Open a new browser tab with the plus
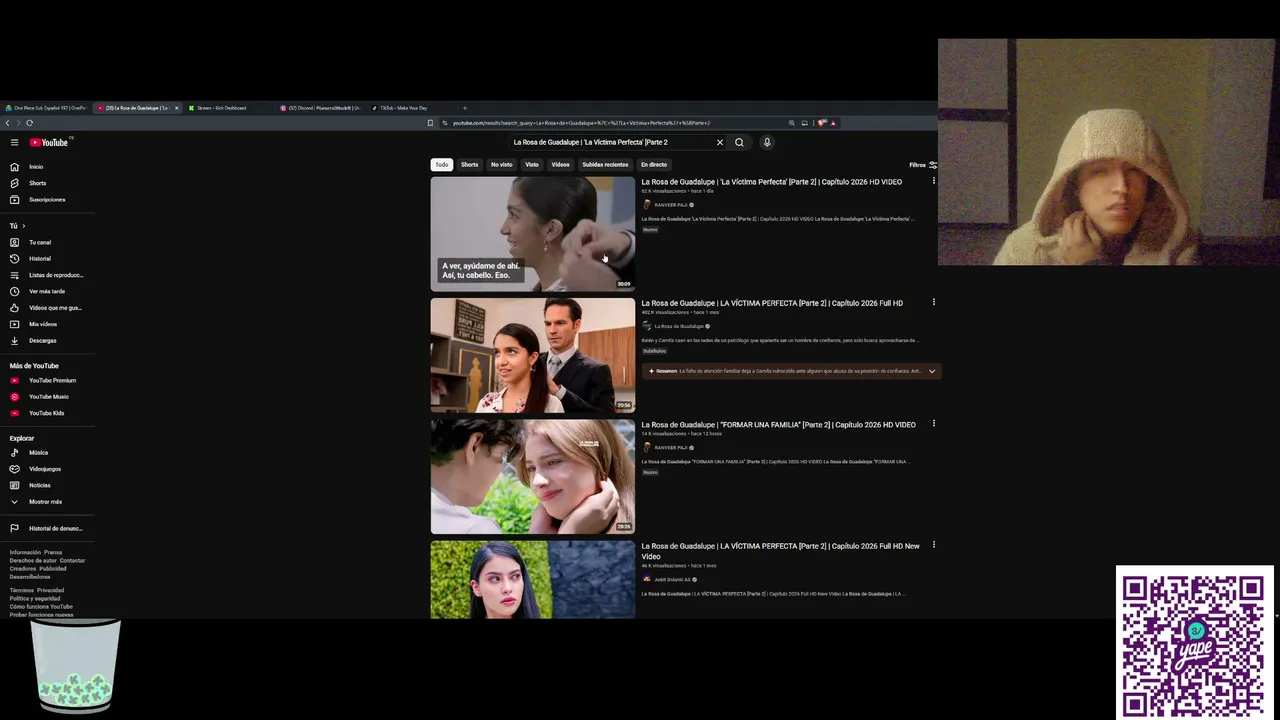This screenshot has height=720, width=1280. (464, 108)
